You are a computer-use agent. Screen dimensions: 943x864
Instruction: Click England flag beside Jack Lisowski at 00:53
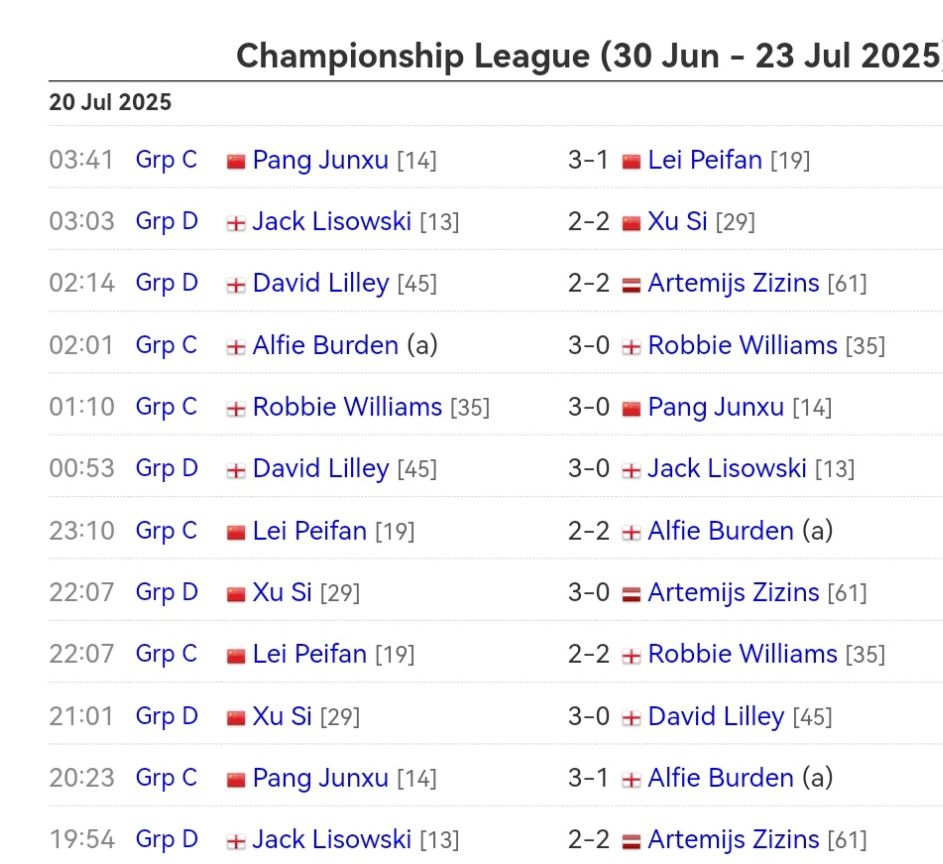(631, 470)
